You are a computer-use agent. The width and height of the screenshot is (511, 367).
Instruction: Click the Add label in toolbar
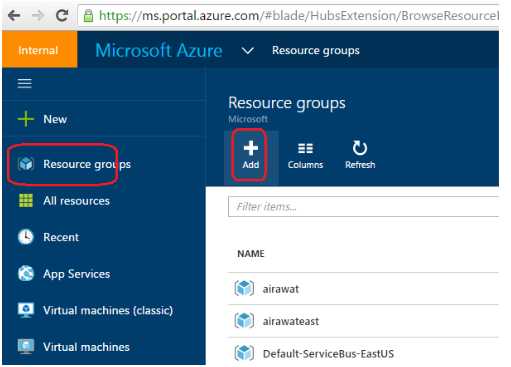251,165
